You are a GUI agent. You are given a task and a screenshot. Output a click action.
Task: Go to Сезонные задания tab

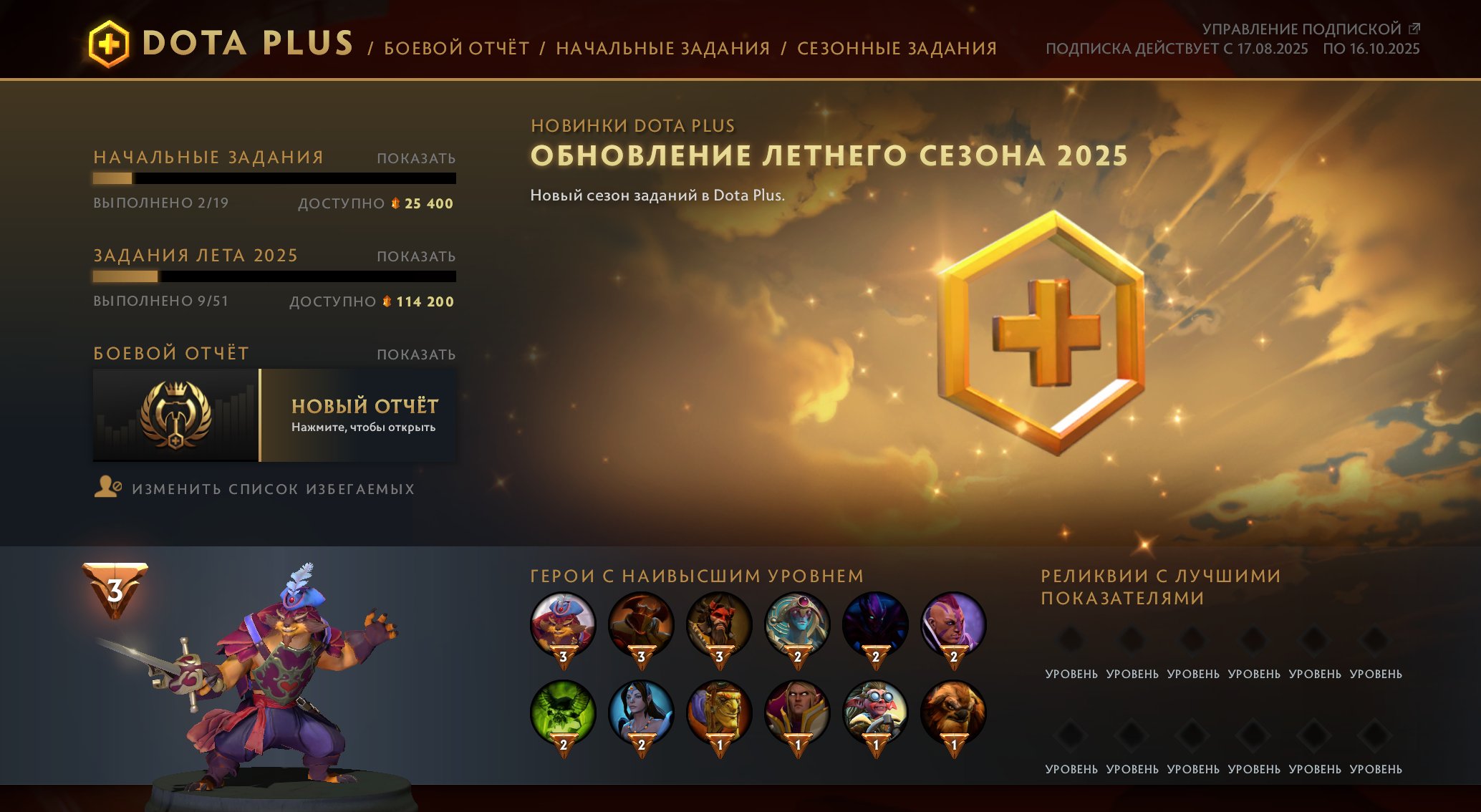click(x=897, y=48)
